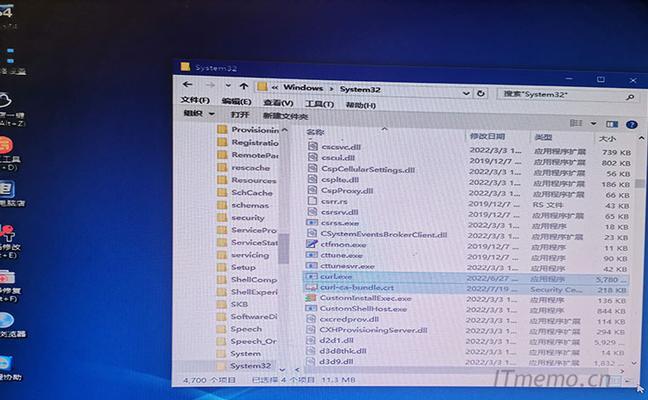Click the magnifier search icon
Screen dimensions: 648x400
630,97
